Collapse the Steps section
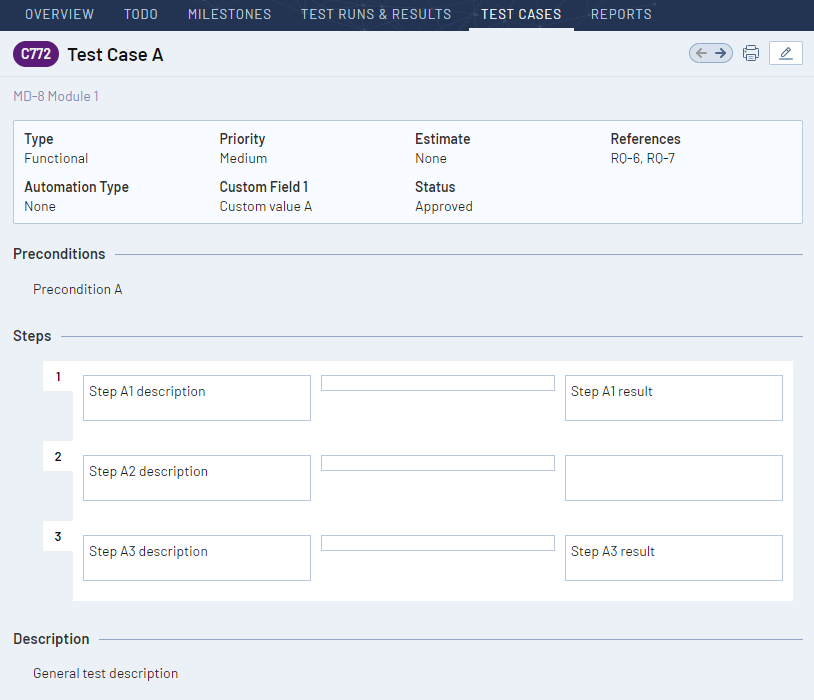Image resolution: width=814 pixels, height=700 pixels. (x=31, y=336)
